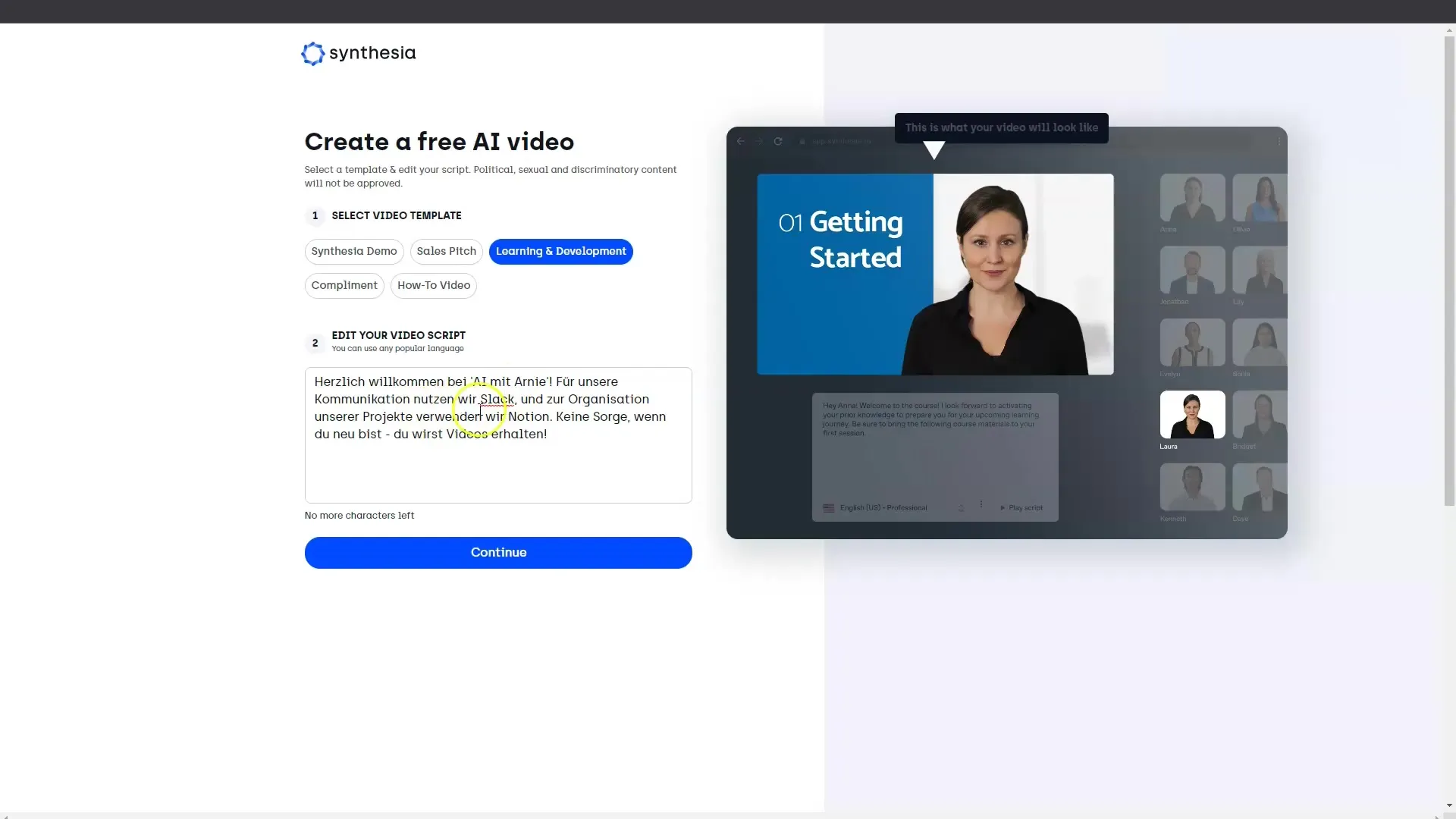Select the Learning & Development template tab

560,251
